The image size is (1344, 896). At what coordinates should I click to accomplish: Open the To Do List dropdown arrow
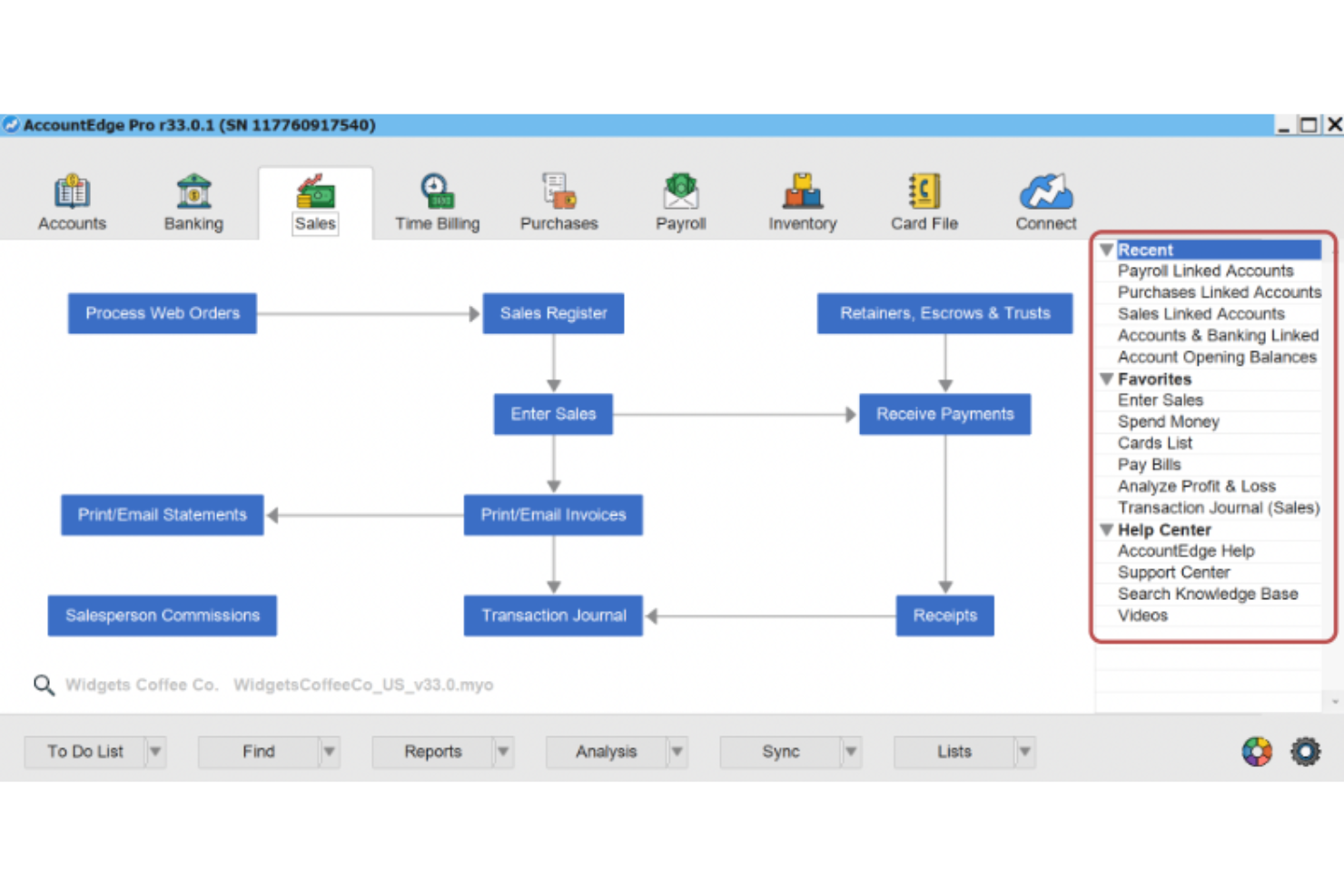[155, 752]
